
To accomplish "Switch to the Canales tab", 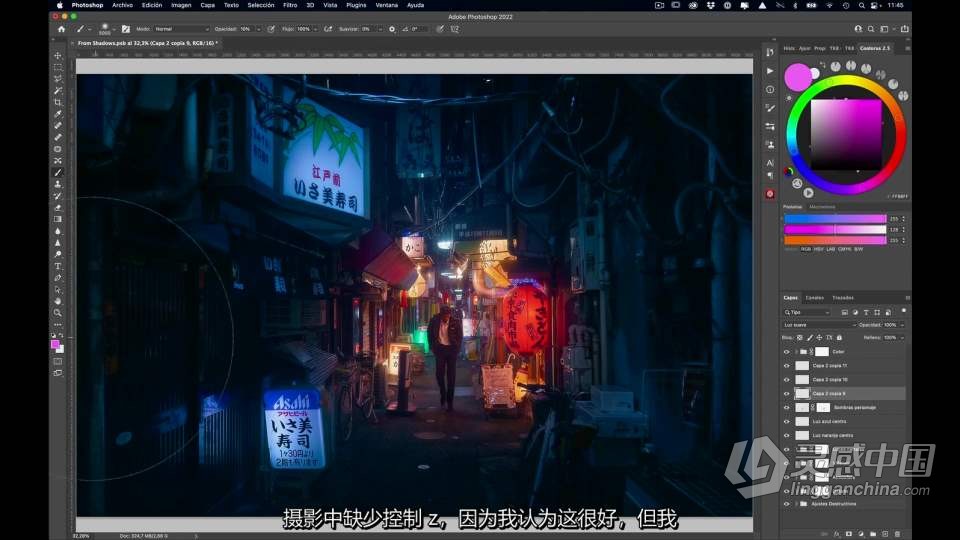I will (x=814, y=298).
